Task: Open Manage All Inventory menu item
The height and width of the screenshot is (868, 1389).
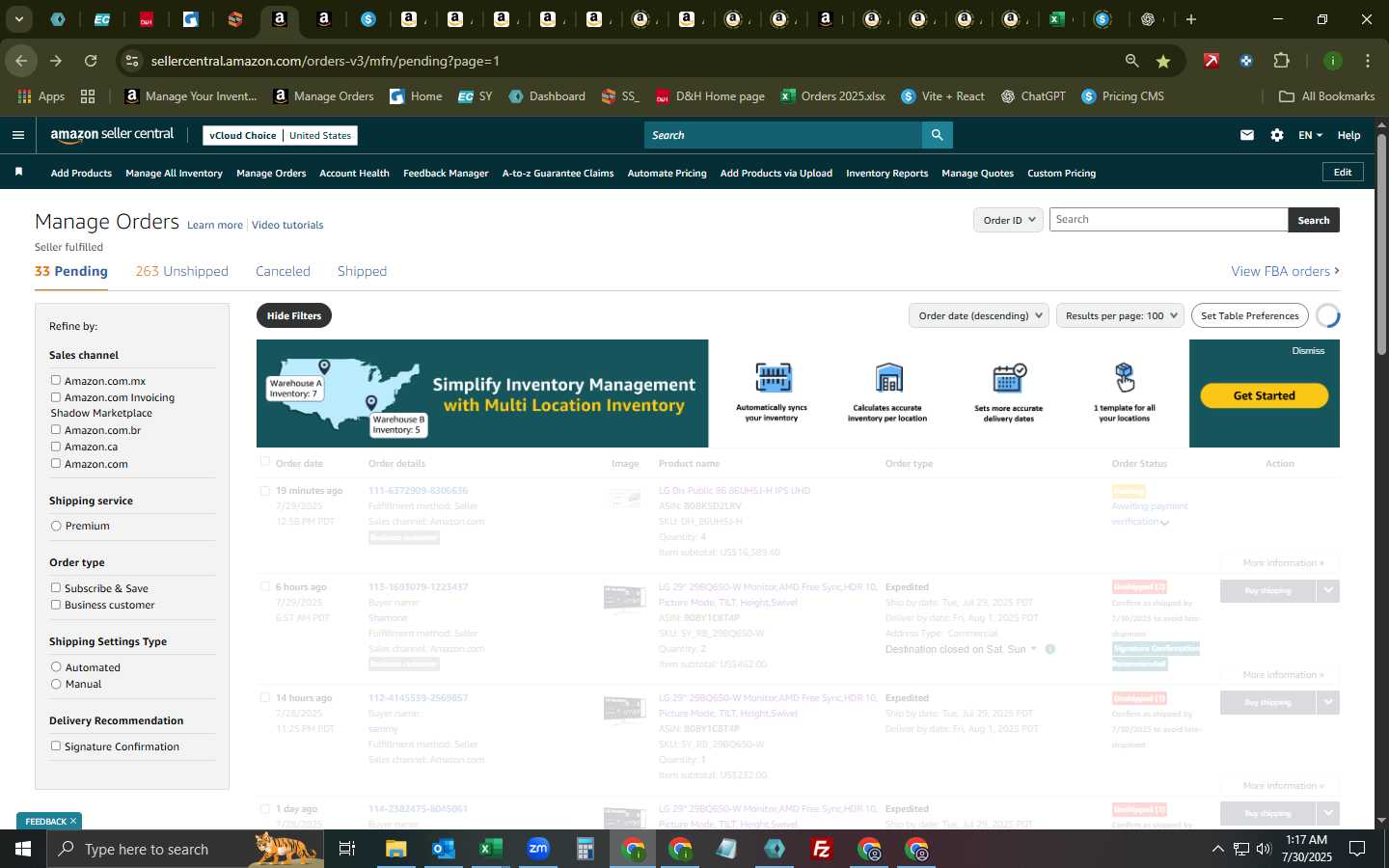Action: pyautogui.click(x=174, y=173)
